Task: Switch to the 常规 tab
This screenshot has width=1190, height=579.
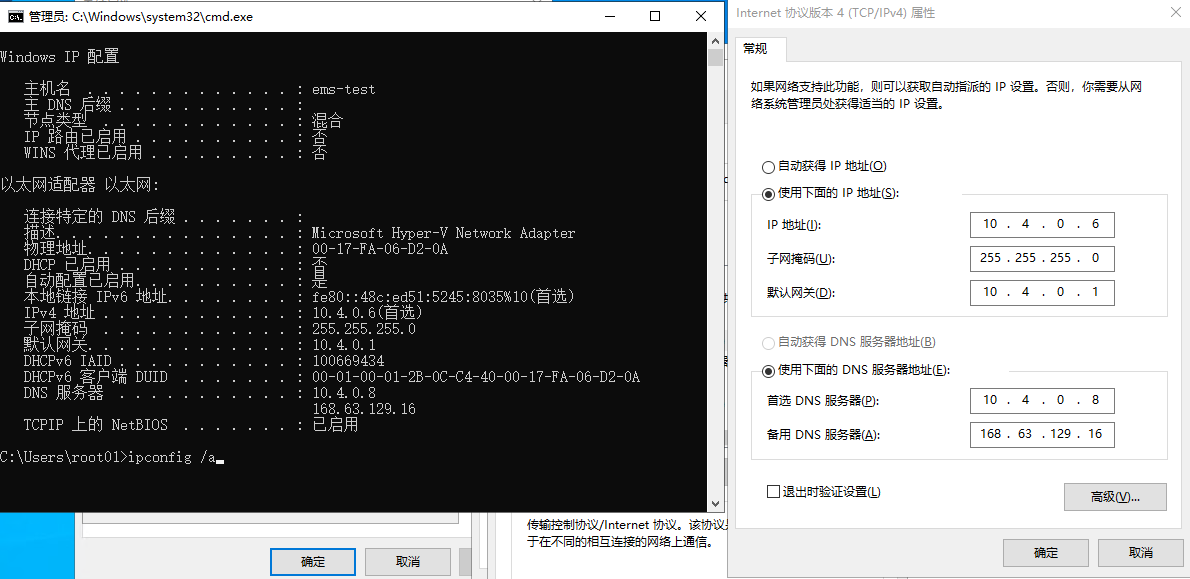Action: point(758,48)
